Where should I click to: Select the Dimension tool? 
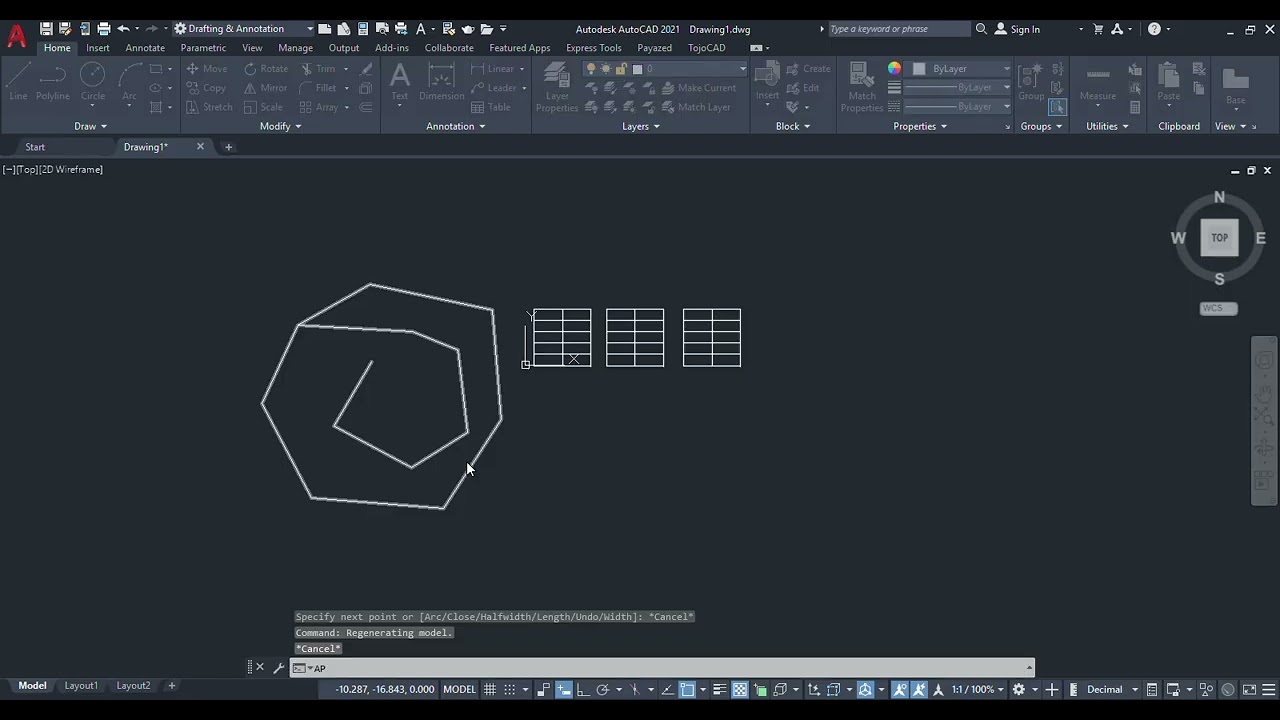pos(441,82)
